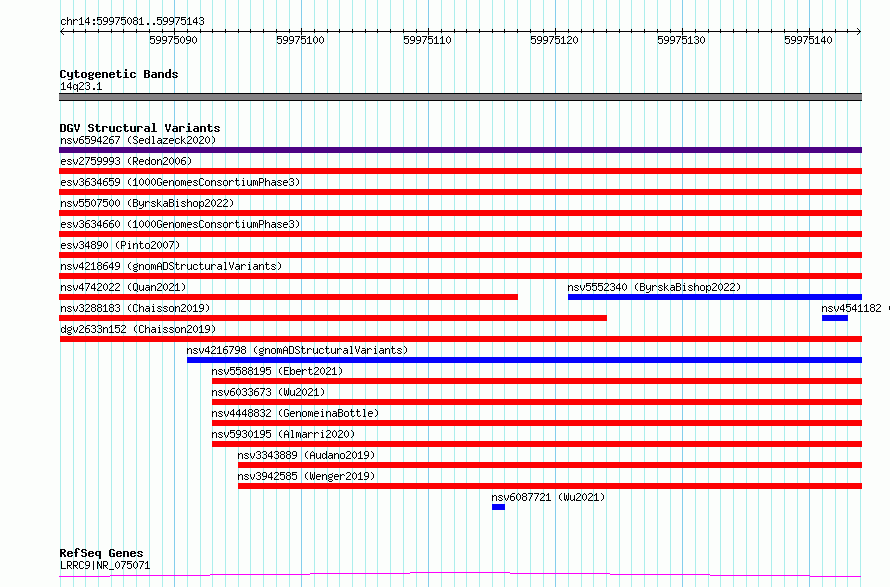
Task: Click the RefSeq Genes track title
Action: (x=102, y=554)
